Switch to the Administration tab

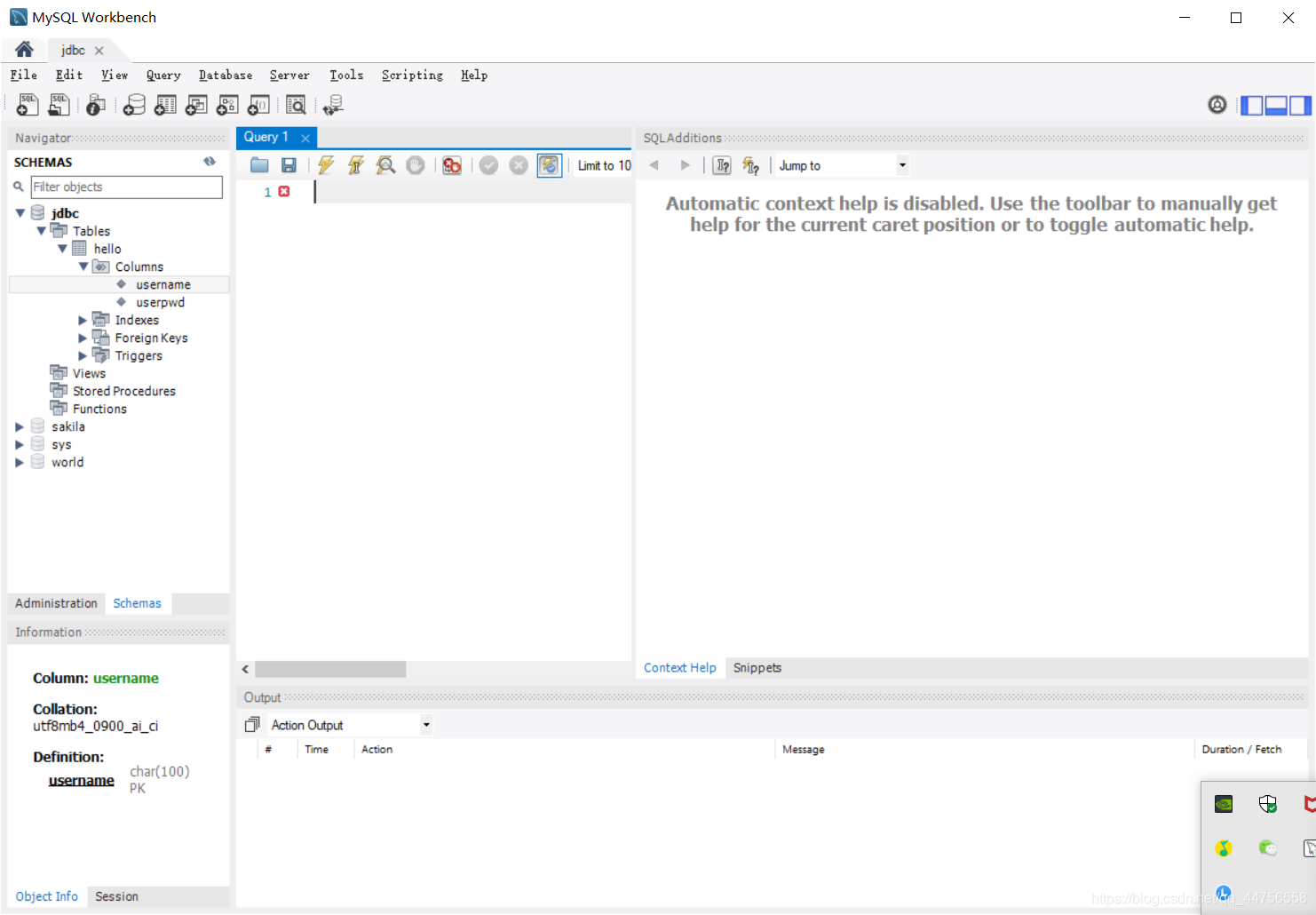coord(56,603)
